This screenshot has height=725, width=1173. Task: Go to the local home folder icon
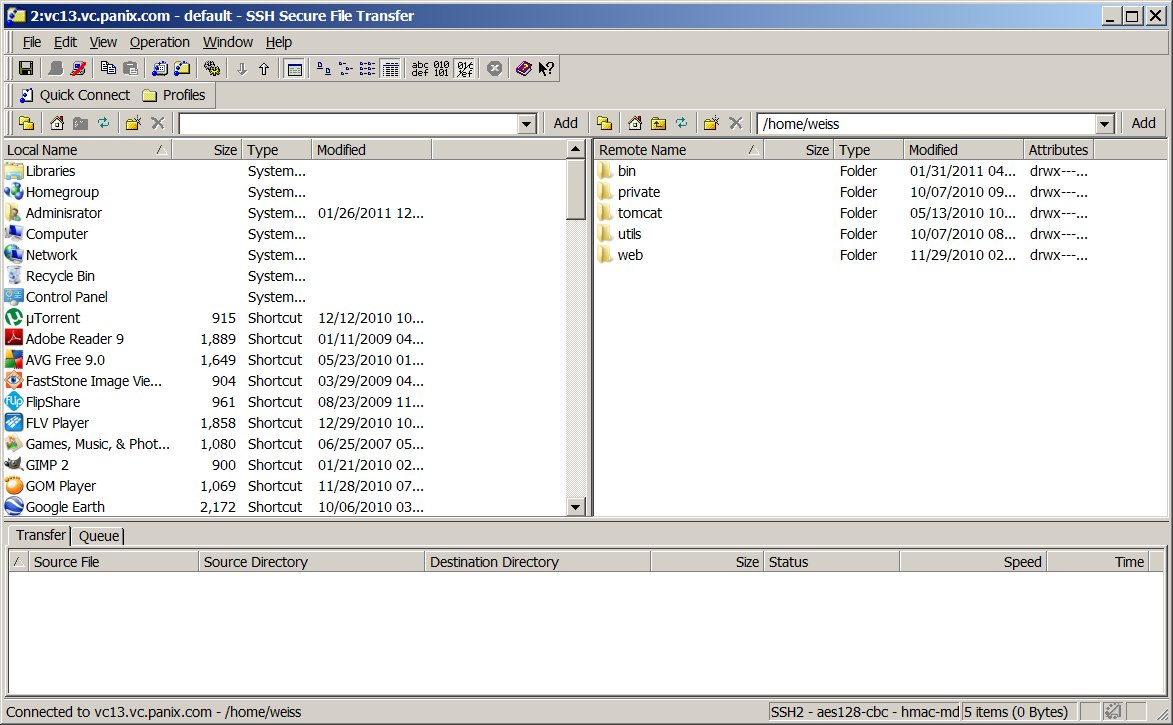coord(57,123)
